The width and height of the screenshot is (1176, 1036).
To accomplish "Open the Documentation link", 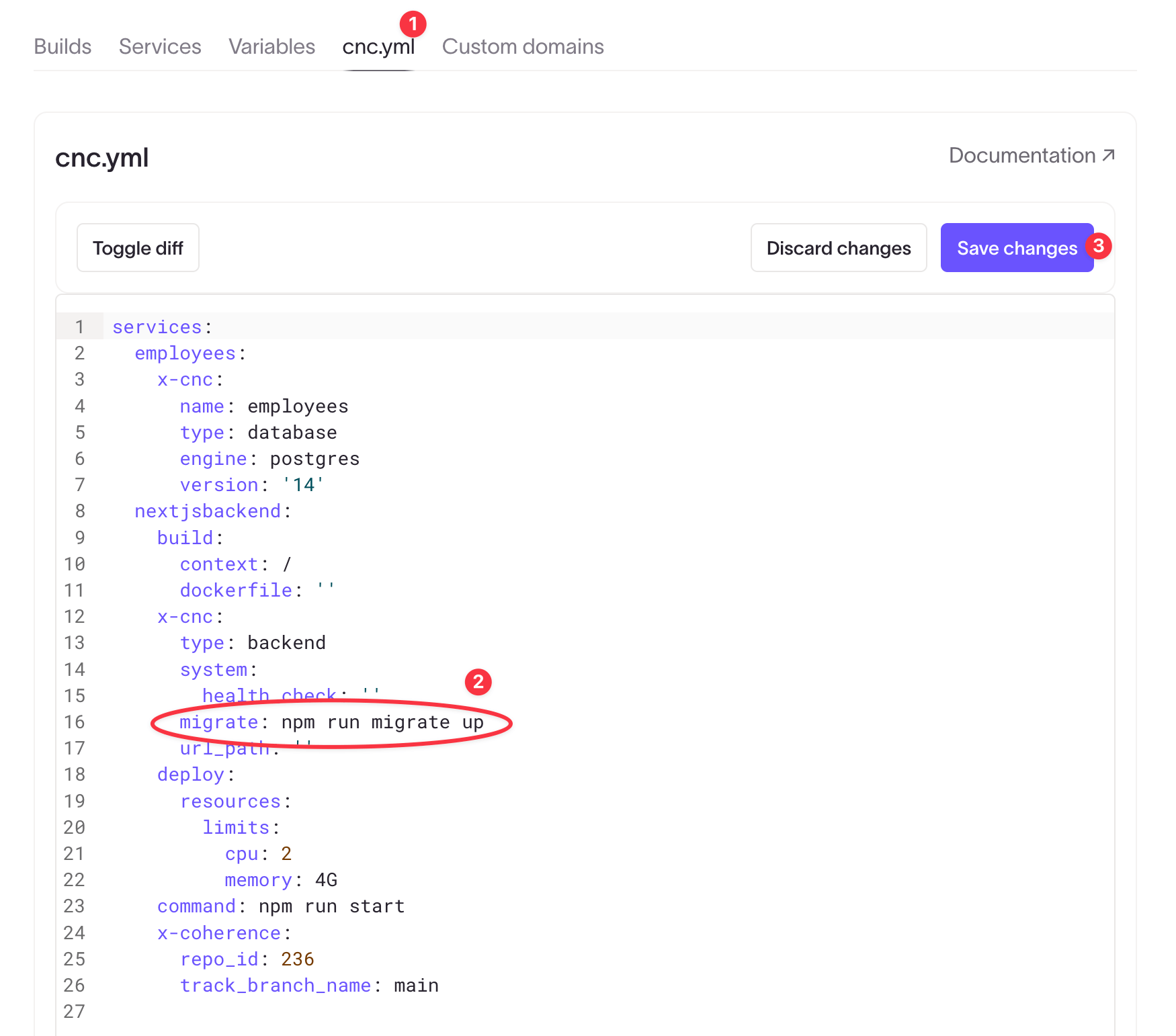I will 1032,155.
